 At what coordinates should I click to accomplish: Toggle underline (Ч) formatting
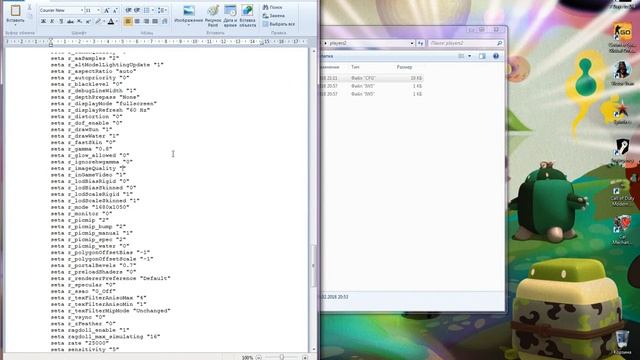61,21
